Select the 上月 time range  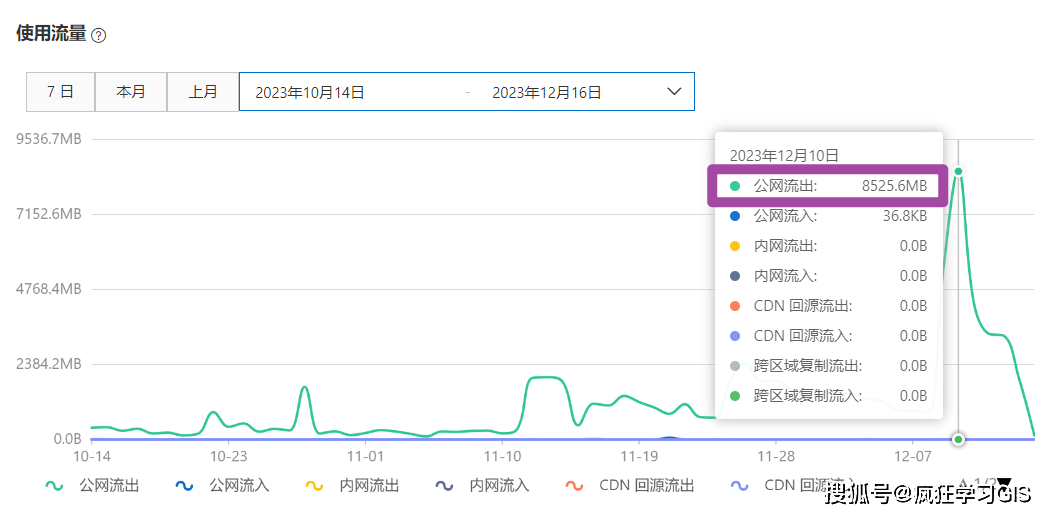pos(202,91)
